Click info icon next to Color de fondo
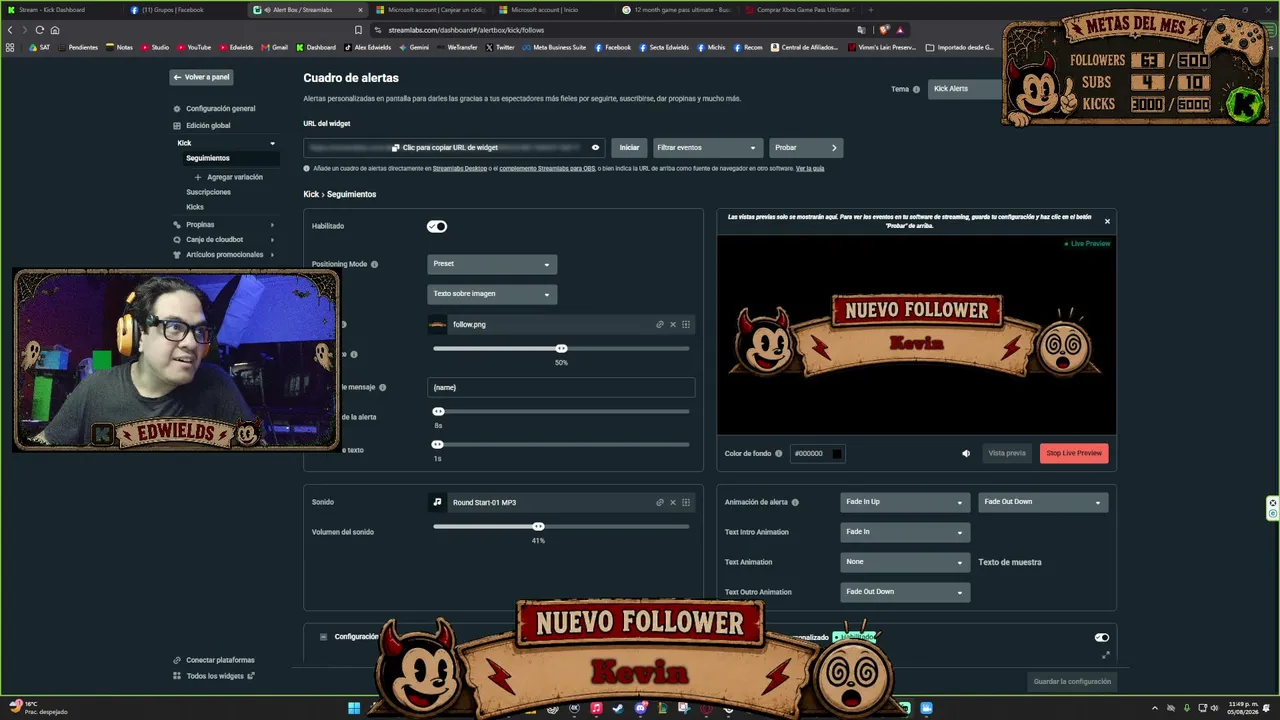The height and width of the screenshot is (720, 1280). click(x=779, y=453)
